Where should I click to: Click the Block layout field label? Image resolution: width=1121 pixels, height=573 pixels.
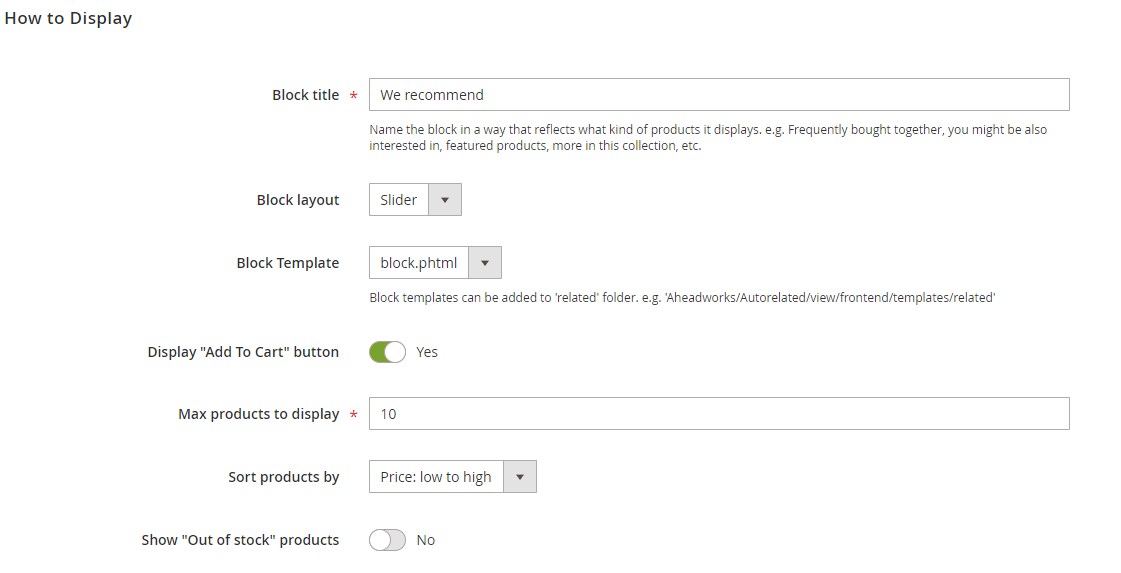pos(298,200)
